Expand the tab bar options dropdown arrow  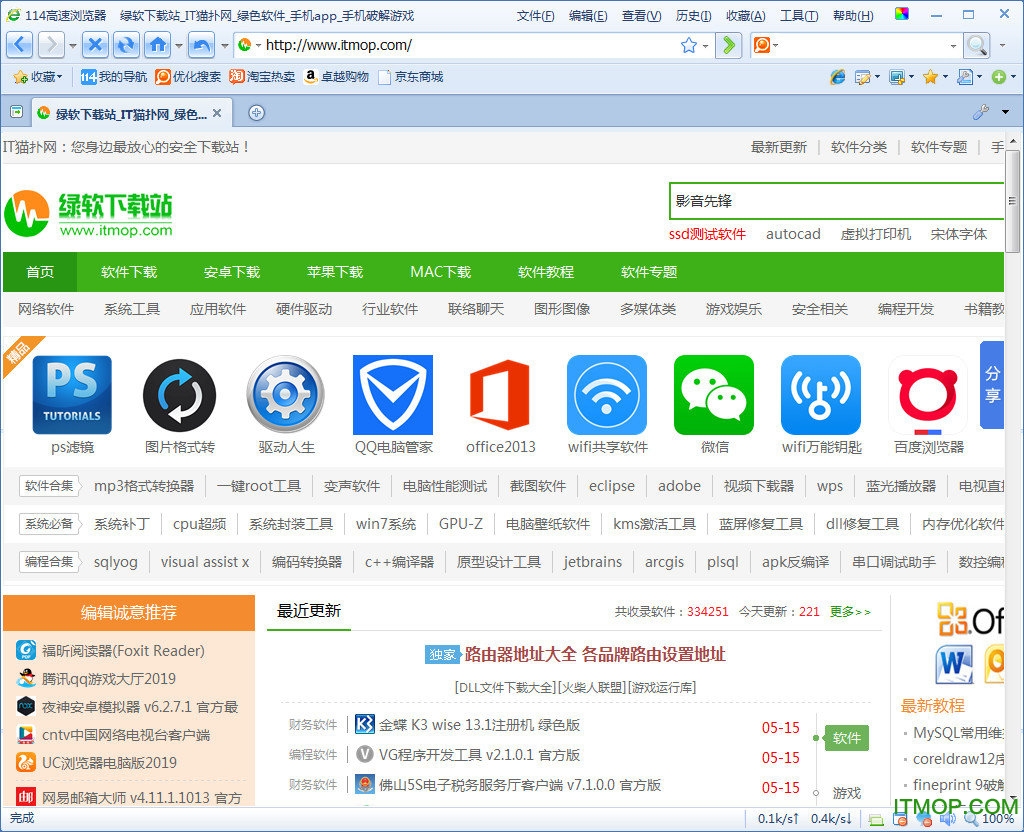(x=1006, y=112)
